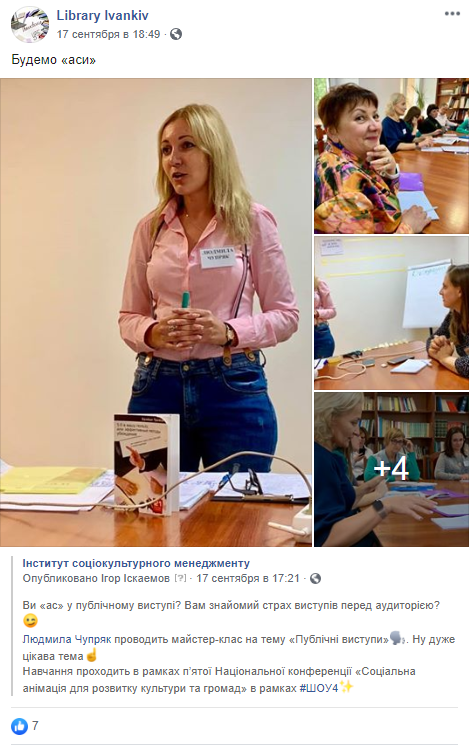Click the pointing-up finger emoji
The width and height of the screenshot is (469, 753).
click(91, 655)
